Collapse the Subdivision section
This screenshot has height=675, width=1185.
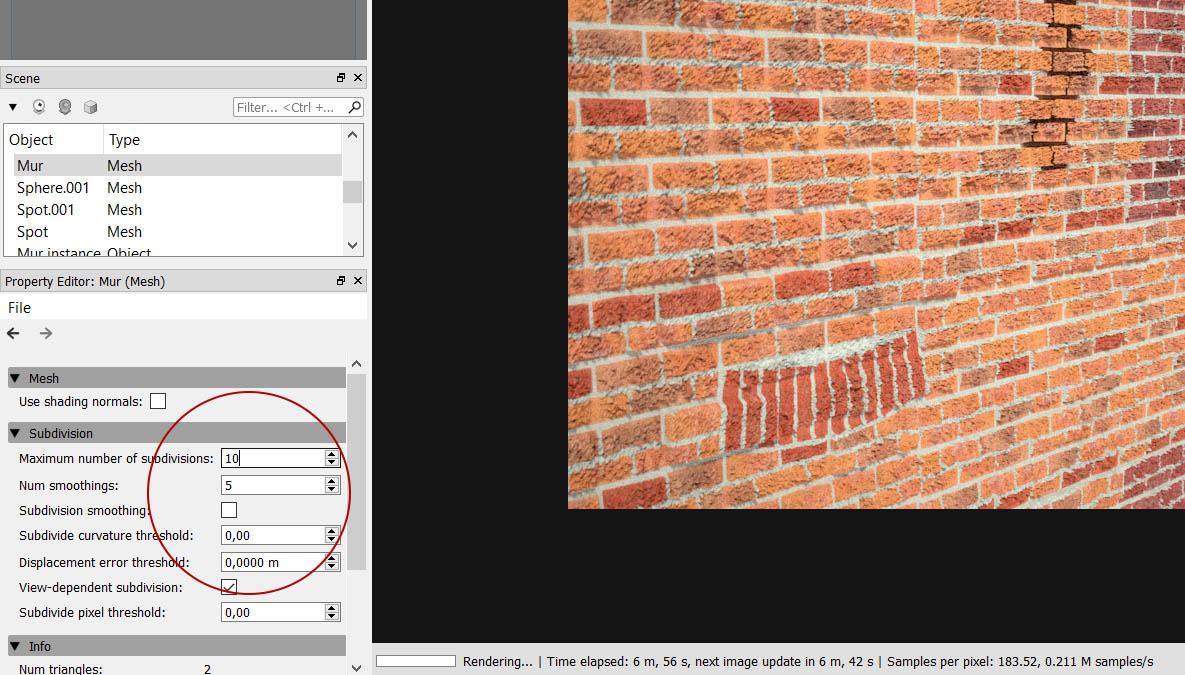15,433
